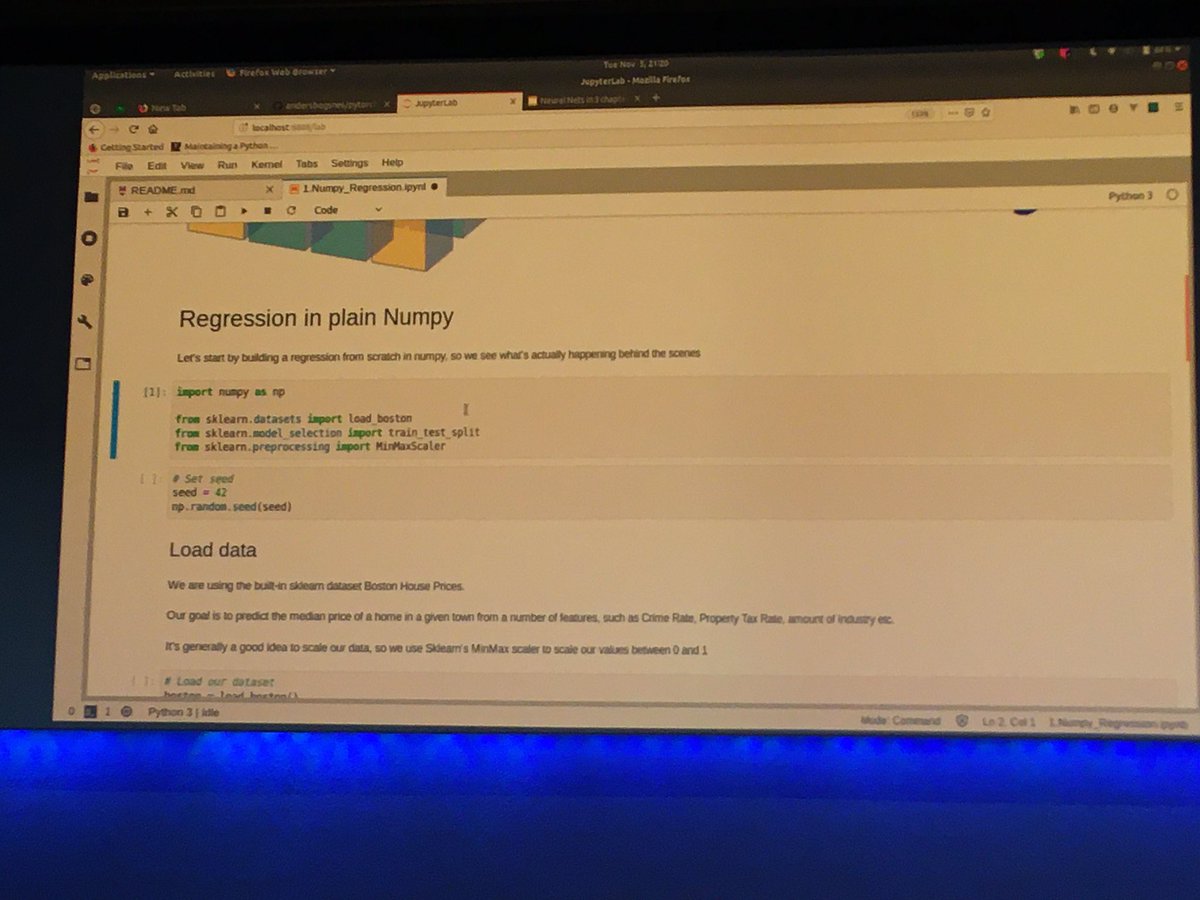This screenshot has height=900, width=1200.
Task: Close the README.md tab
Action: 270,189
